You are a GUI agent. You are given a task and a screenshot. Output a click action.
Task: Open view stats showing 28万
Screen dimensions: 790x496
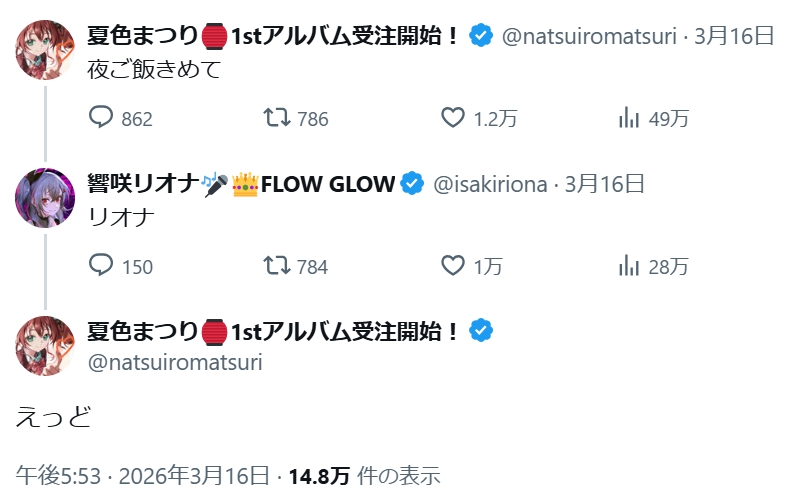coord(629,266)
